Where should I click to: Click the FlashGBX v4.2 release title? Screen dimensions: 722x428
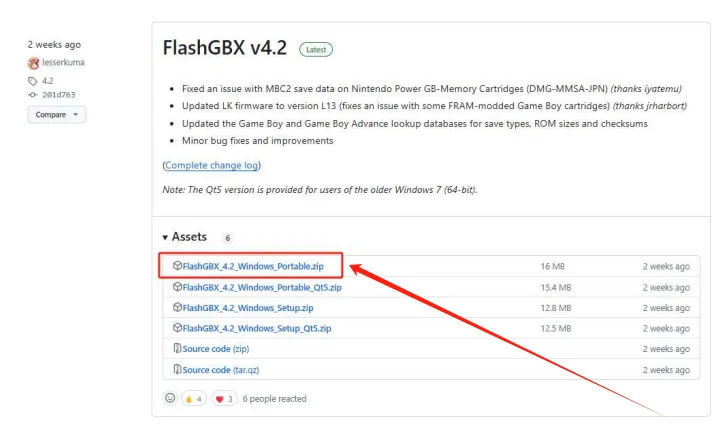224,48
